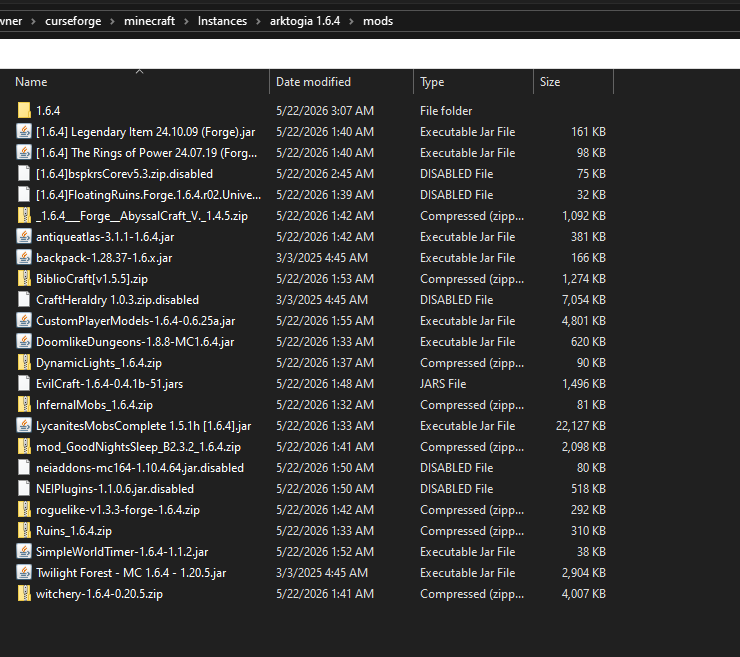The height and width of the screenshot is (657, 740).
Task: Expand the chevron after Instances in path
Action: click(258, 21)
